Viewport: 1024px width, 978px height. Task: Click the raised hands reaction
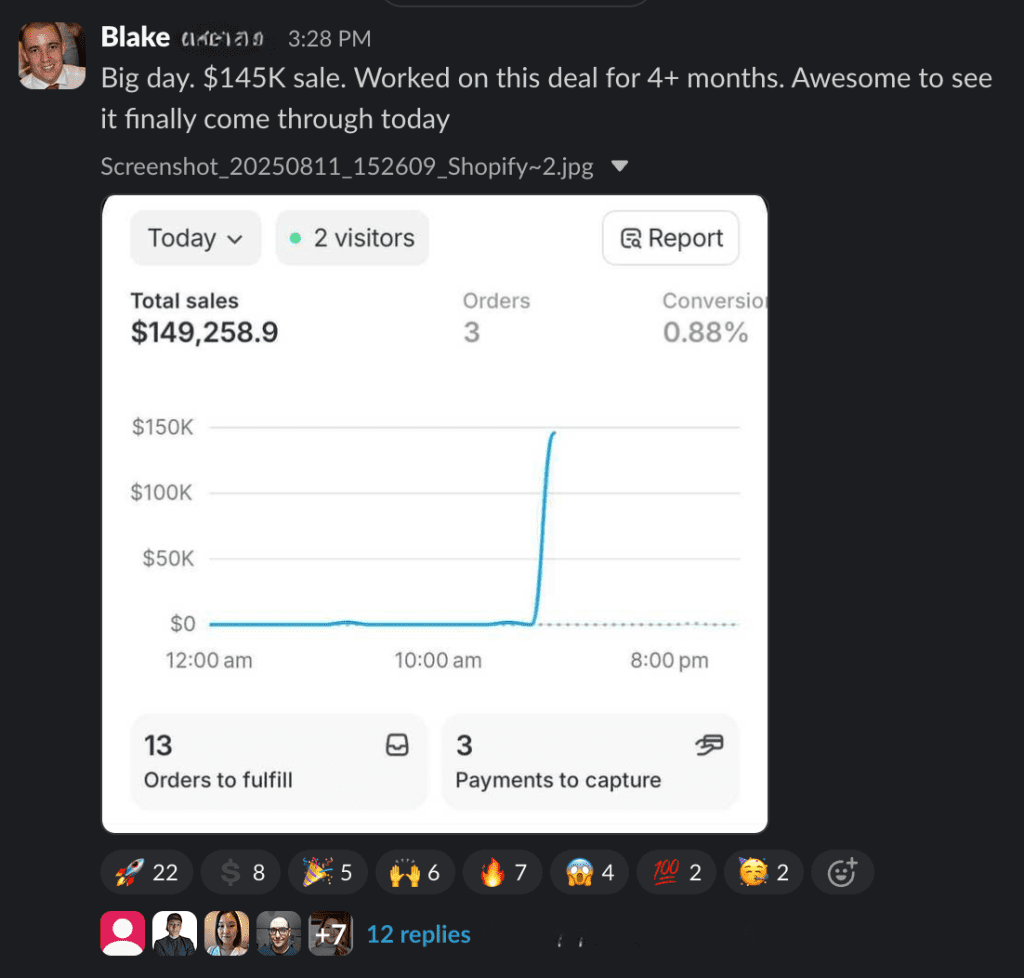pyautogui.click(x=415, y=872)
